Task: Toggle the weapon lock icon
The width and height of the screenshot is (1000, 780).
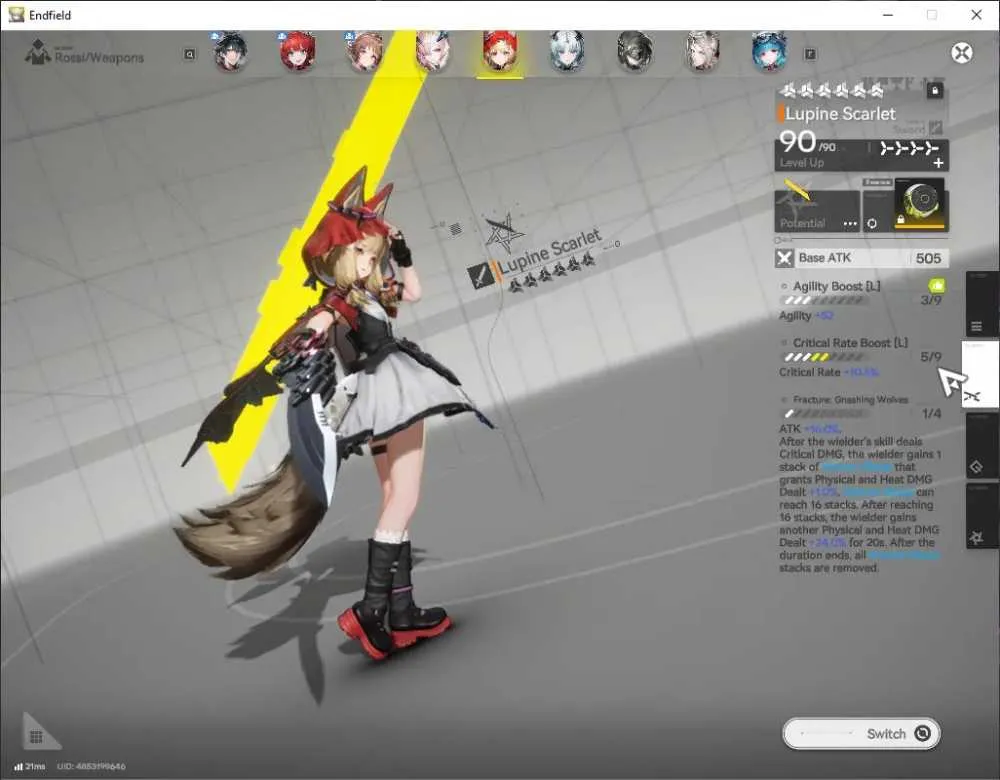Action: (x=934, y=91)
